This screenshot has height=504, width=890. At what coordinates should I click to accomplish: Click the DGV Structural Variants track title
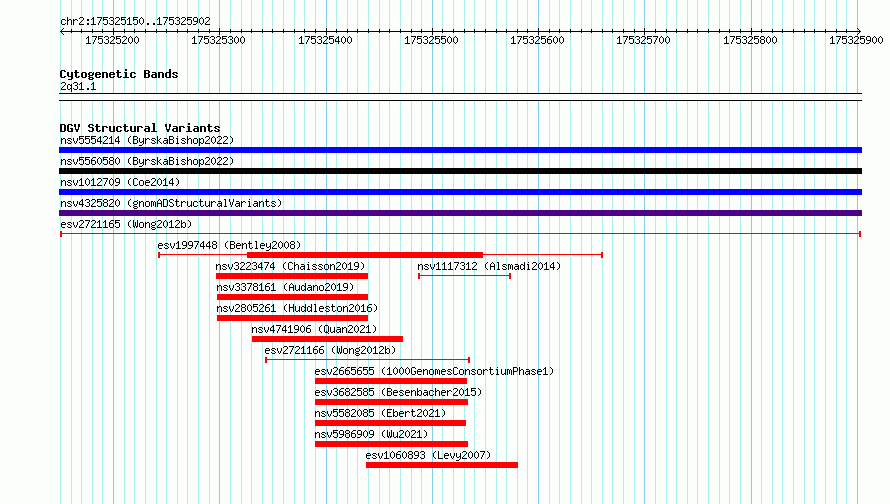(140, 128)
